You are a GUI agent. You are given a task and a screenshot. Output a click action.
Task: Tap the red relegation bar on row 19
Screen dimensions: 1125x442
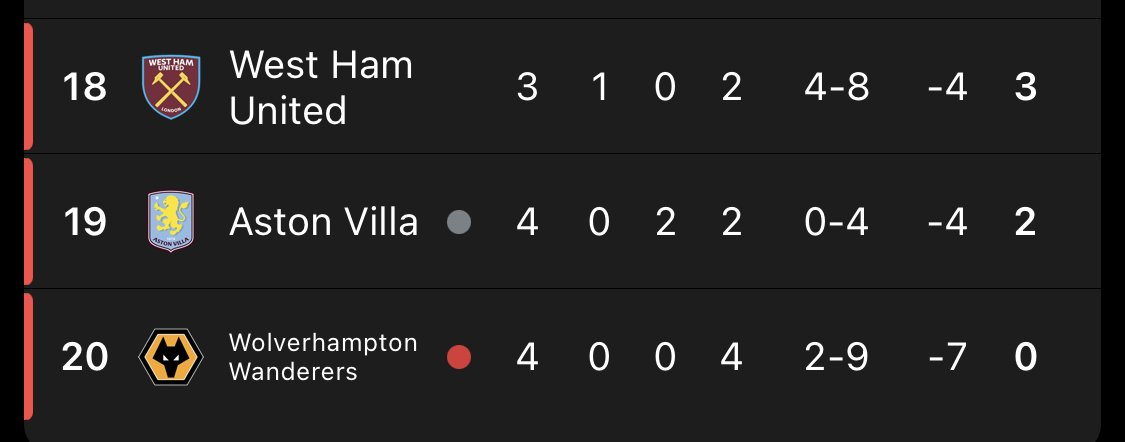(x=28, y=222)
